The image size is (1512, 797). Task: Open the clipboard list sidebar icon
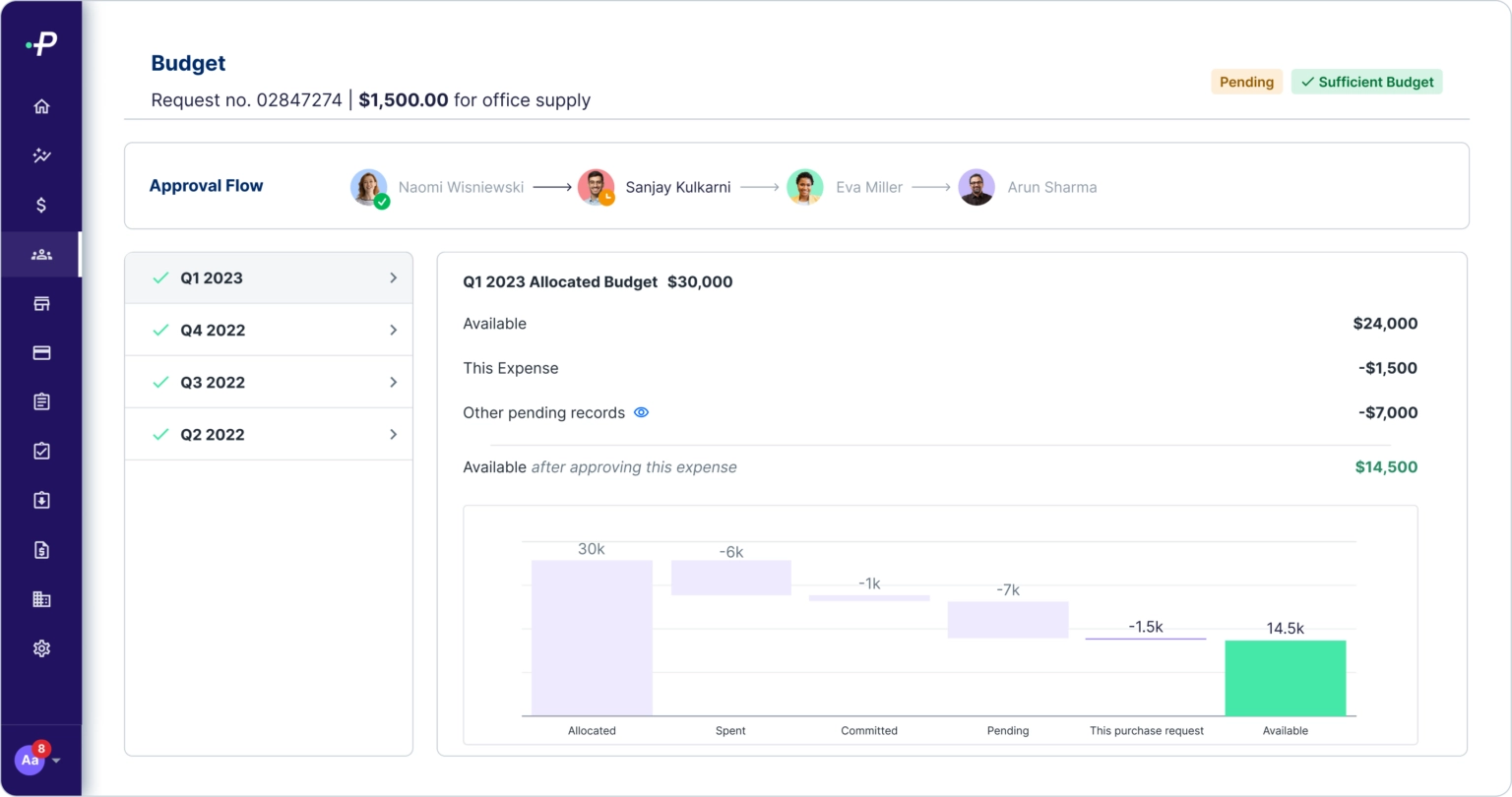pyautogui.click(x=41, y=401)
